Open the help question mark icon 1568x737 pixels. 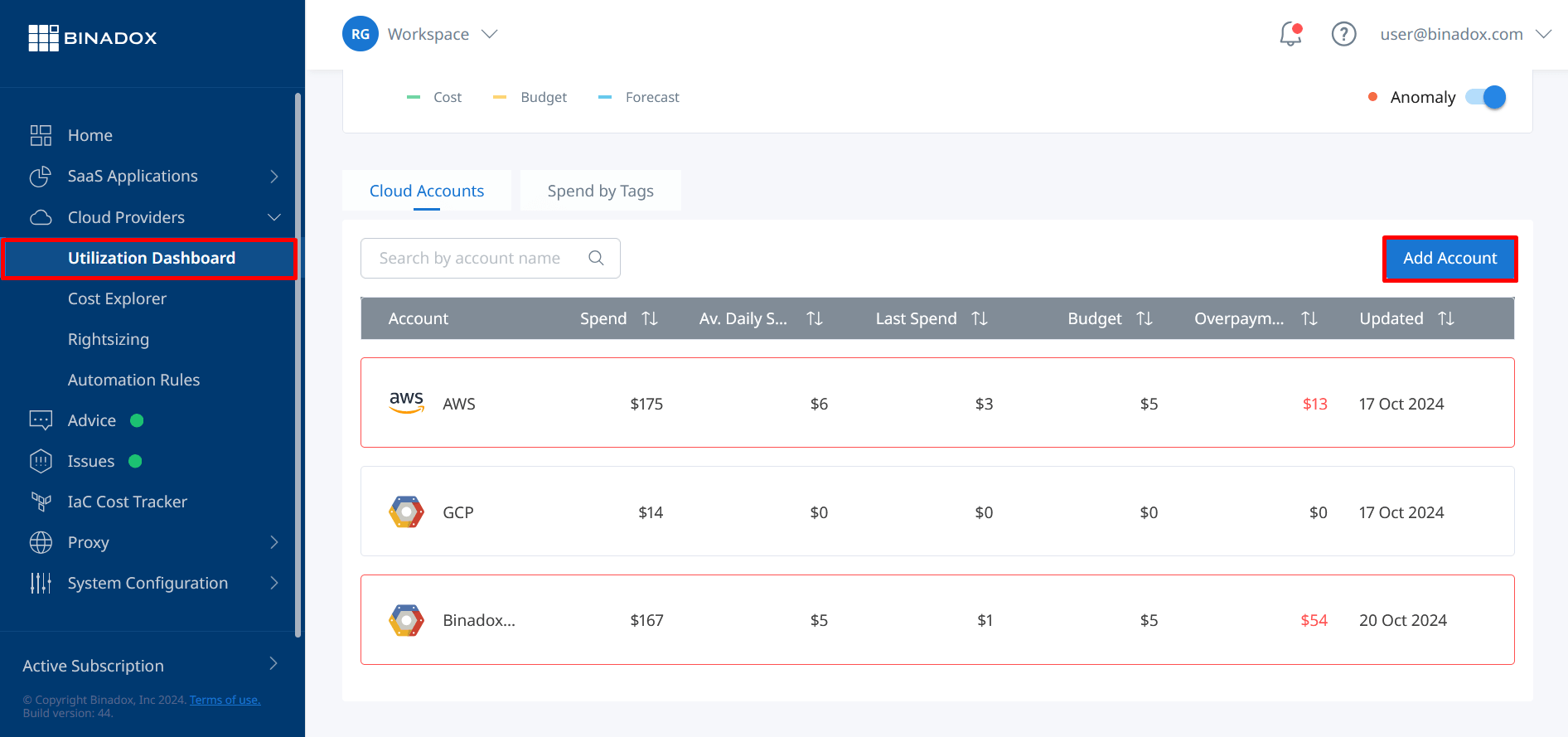point(1343,34)
